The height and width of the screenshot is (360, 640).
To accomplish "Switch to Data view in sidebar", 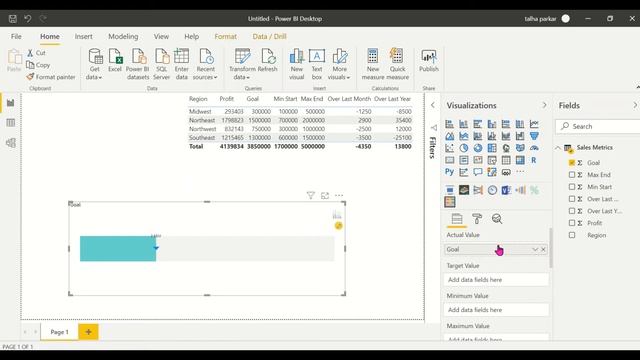I will point(11,123).
